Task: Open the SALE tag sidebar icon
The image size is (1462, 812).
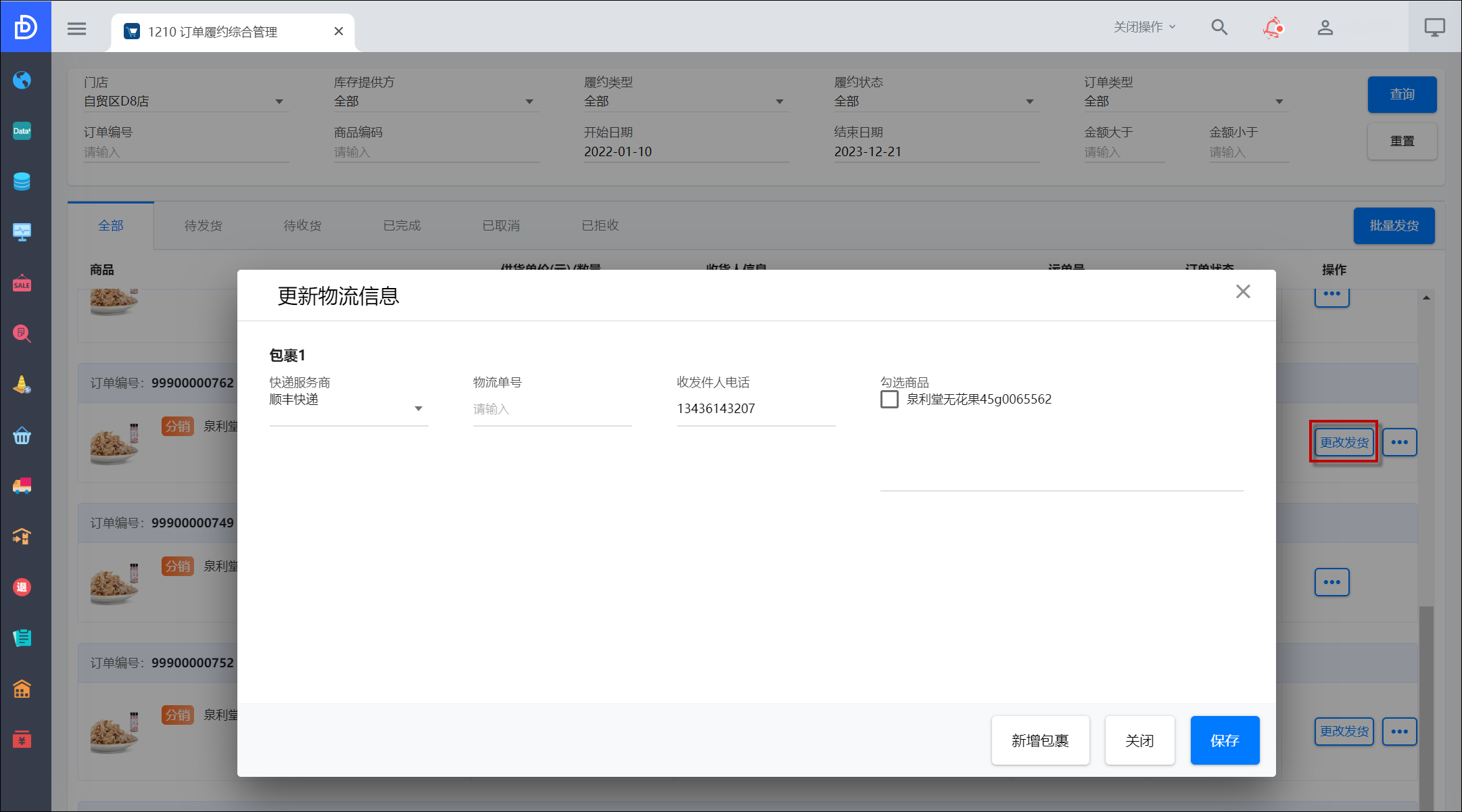Action: pos(22,283)
